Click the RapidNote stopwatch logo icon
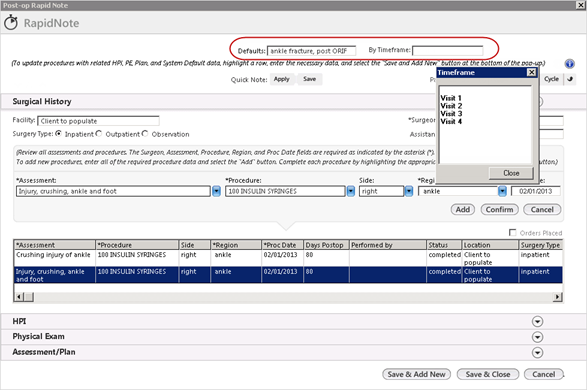Screen dimensions: 587x390 click(x=11, y=22)
